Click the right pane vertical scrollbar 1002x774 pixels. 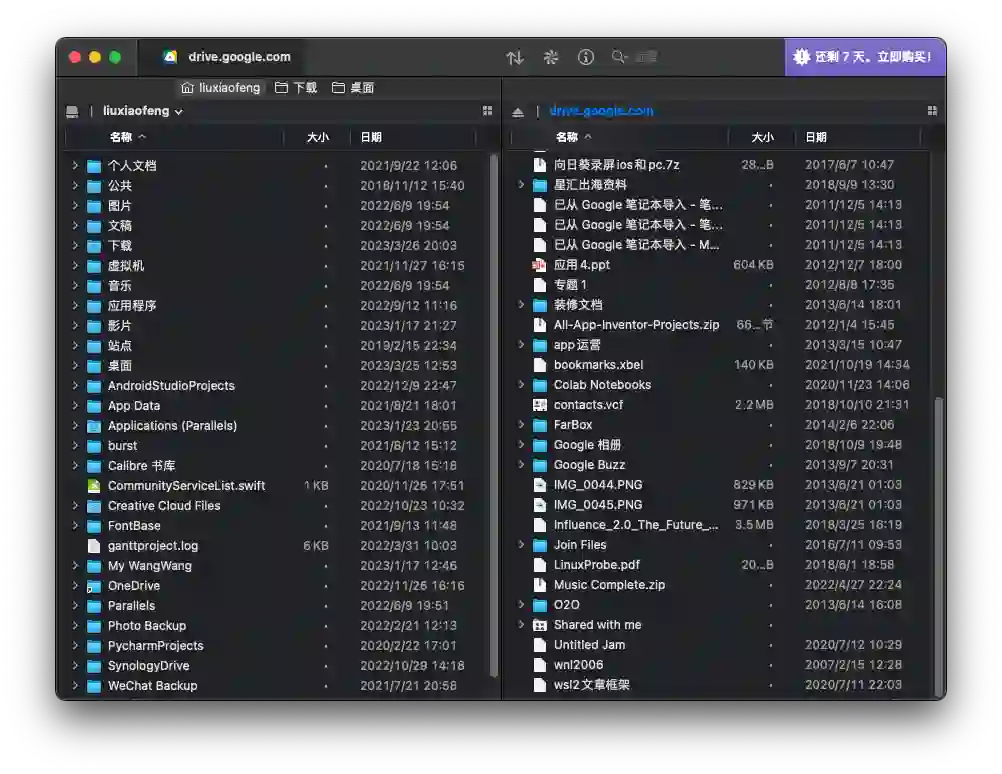coord(939,546)
